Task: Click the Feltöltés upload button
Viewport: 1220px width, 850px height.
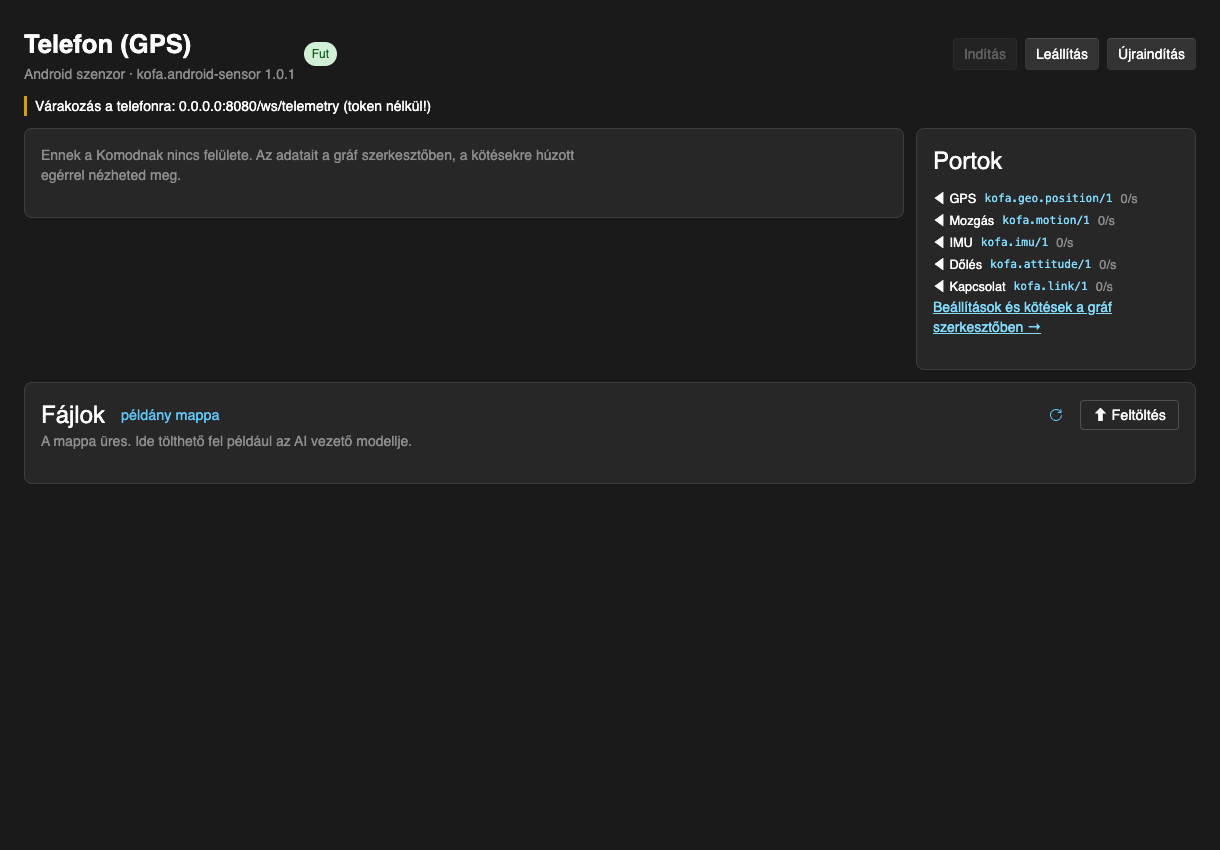Action: tap(1129, 415)
